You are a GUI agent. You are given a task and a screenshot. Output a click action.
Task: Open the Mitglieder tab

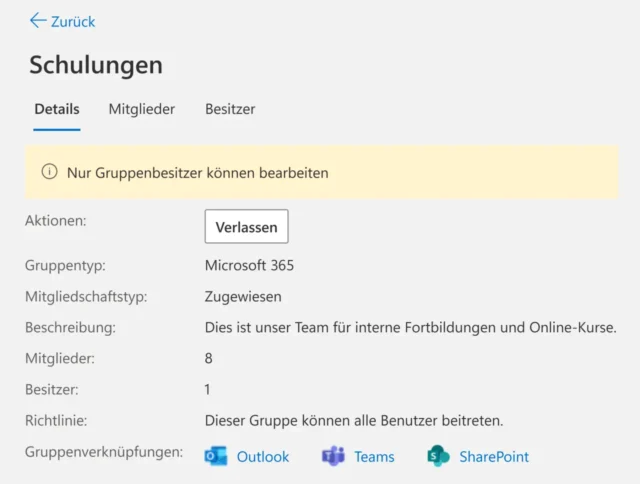coord(142,109)
